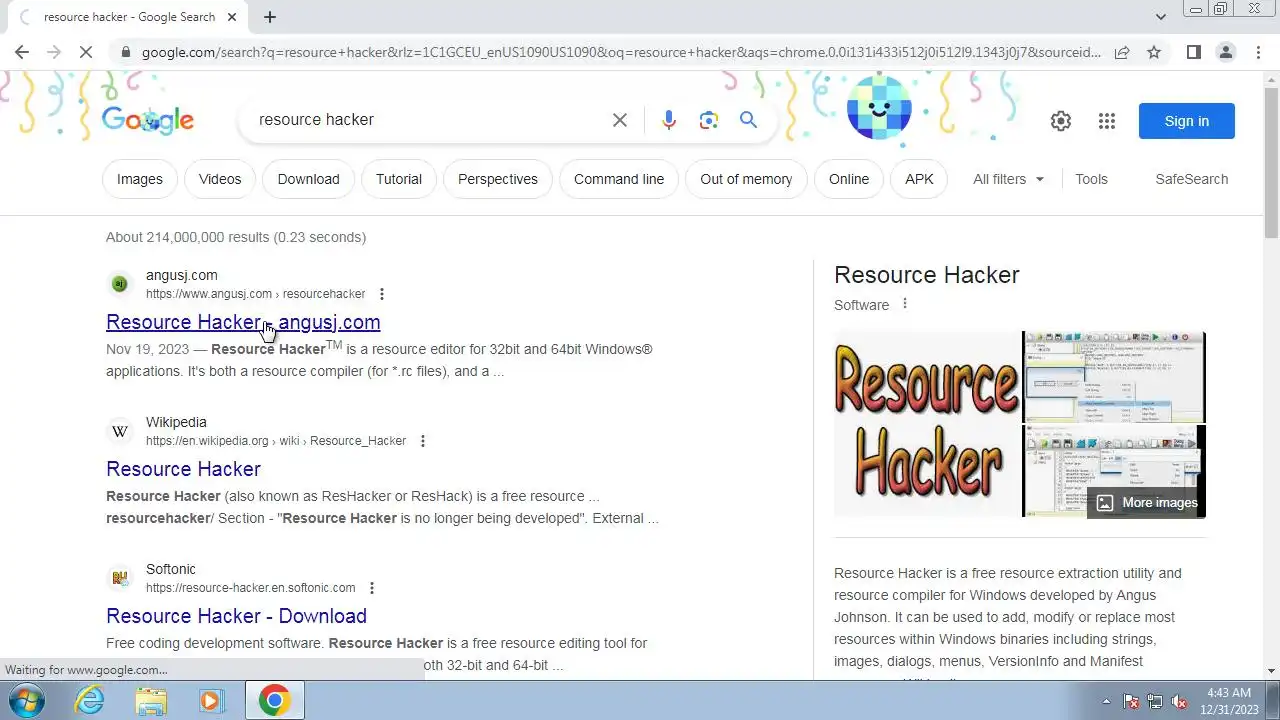Click the Sign in button
Screen dimensions: 1280x720
coord(1187,121)
